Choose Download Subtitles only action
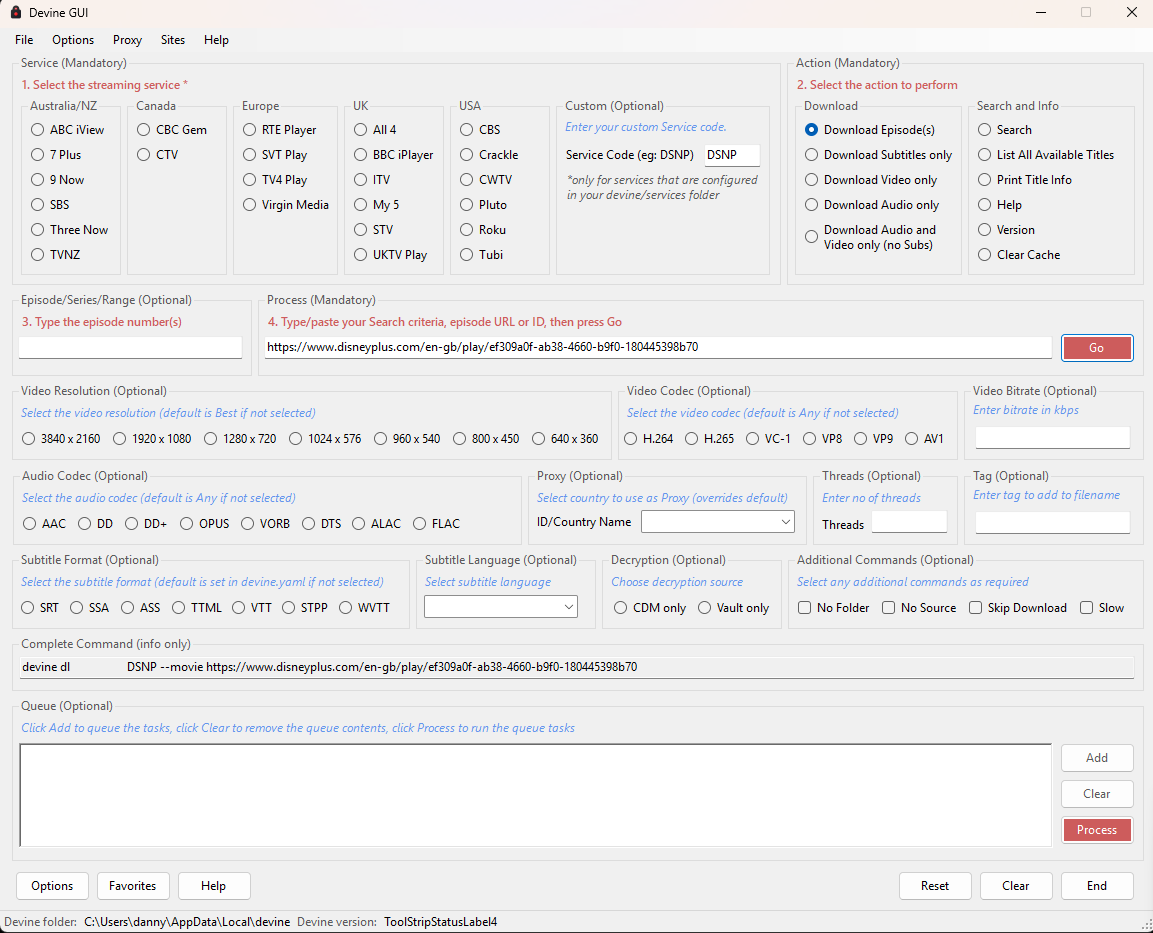This screenshot has width=1153, height=933. pos(879,154)
